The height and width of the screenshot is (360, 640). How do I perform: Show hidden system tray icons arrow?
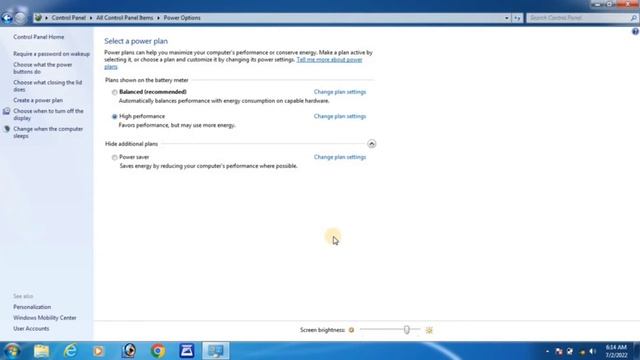pyautogui.click(x=547, y=351)
